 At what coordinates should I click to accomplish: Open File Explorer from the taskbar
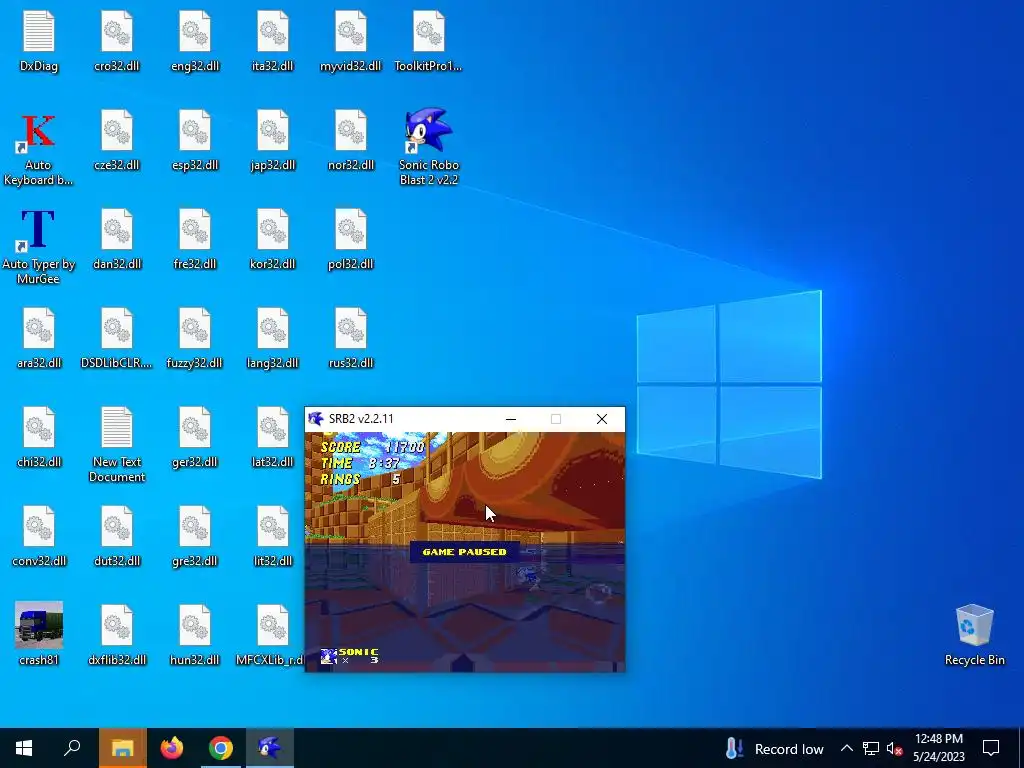click(122, 748)
